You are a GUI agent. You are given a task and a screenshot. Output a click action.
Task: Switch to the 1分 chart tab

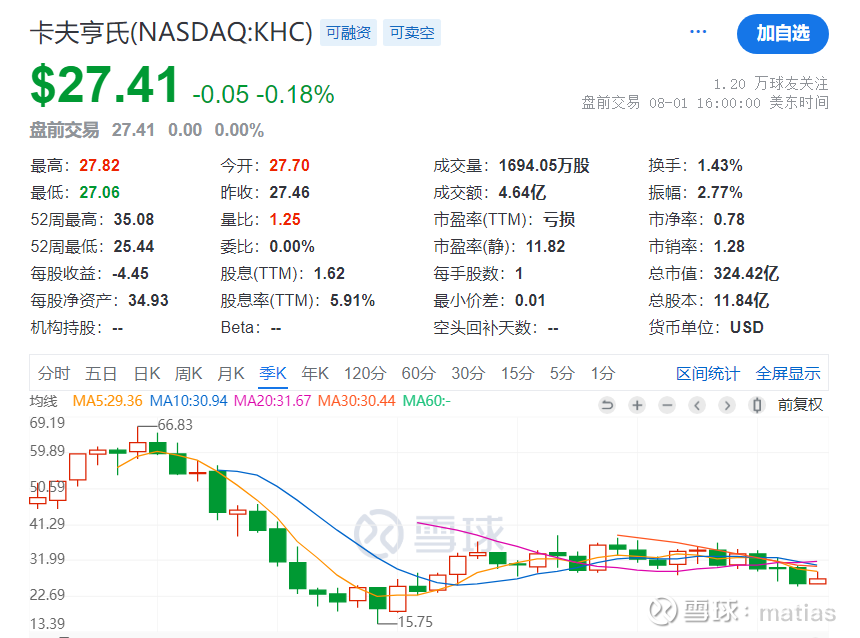point(602,374)
